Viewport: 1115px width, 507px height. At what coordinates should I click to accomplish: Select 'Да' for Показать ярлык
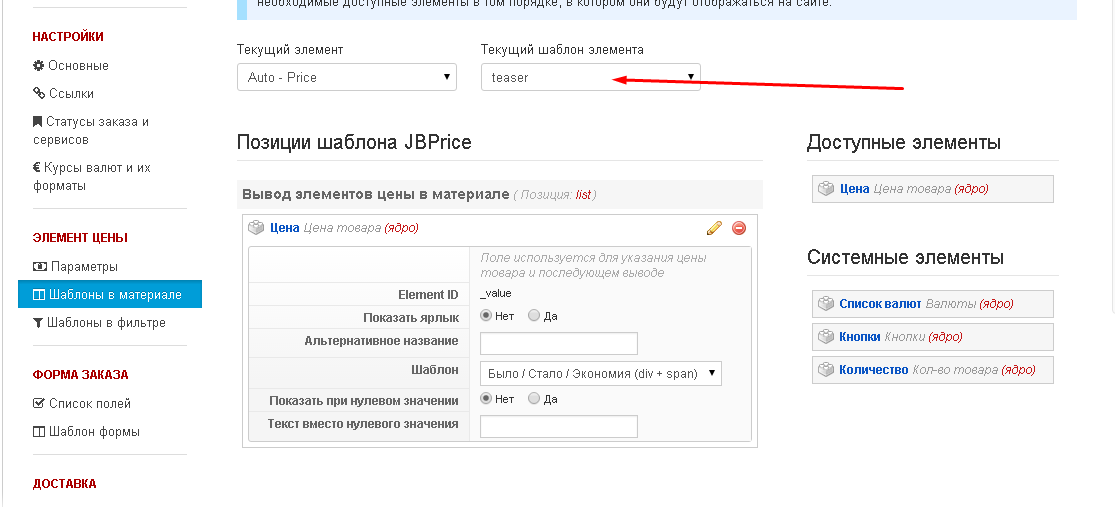click(x=534, y=316)
